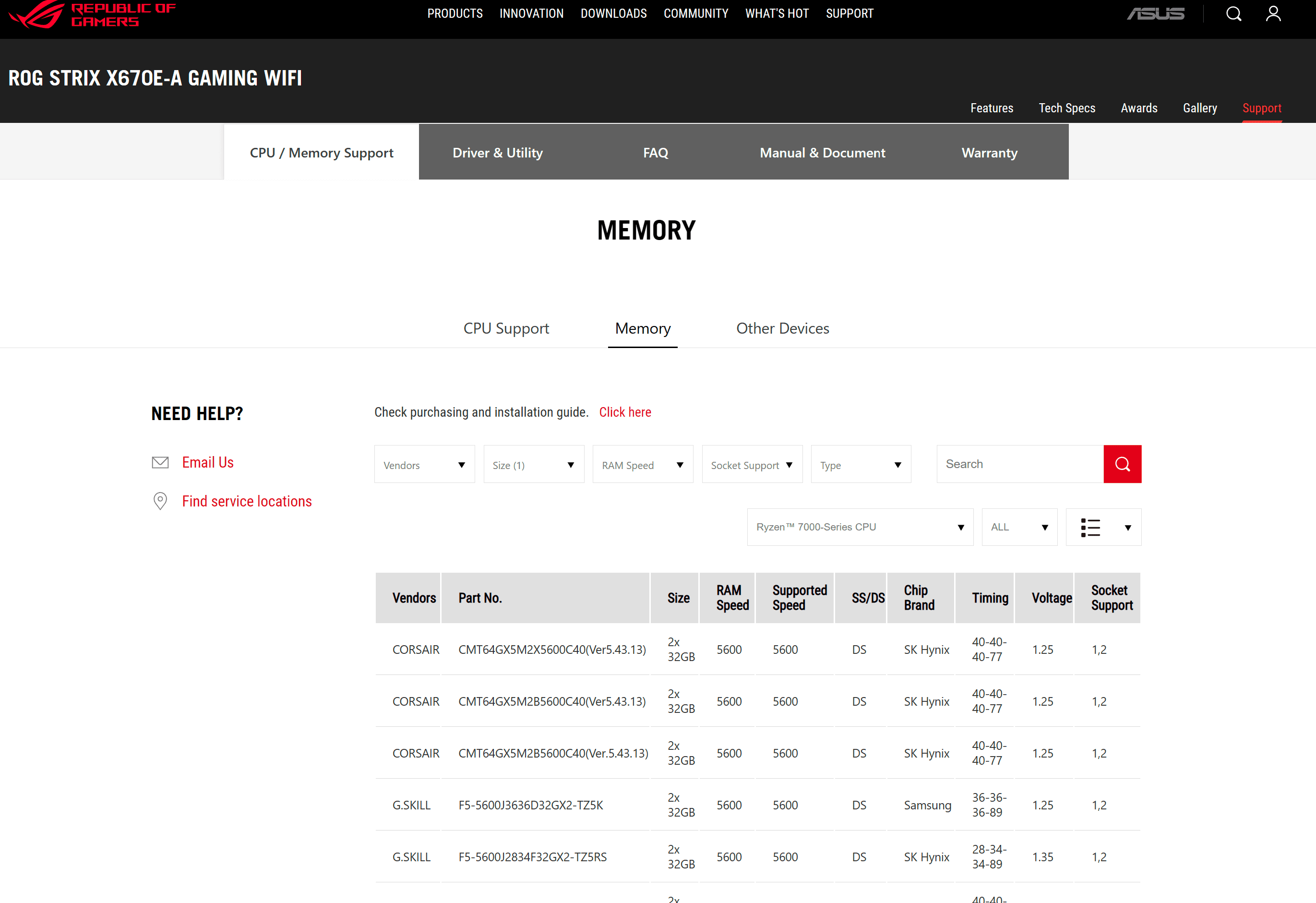
Task: Click the map pin icon for service locations
Action: [x=160, y=501]
